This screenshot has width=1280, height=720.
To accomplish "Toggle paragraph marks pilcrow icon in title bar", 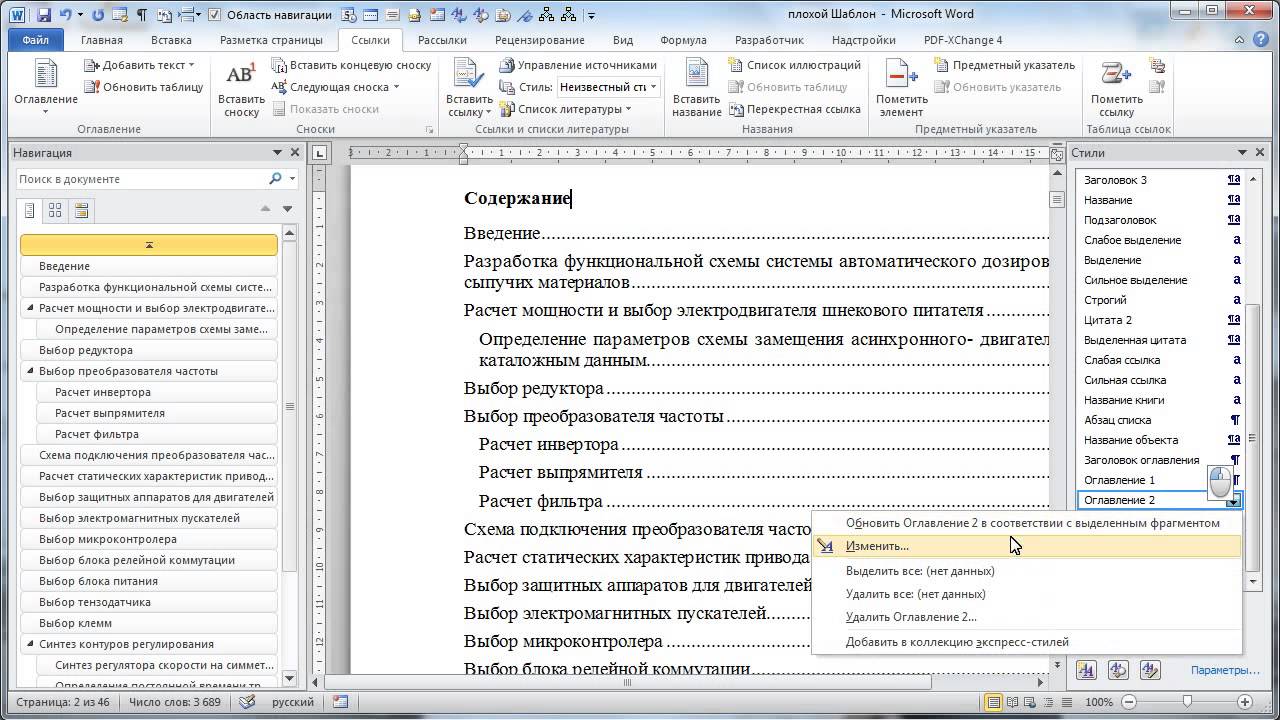I will pyautogui.click(x=141, y=15).
